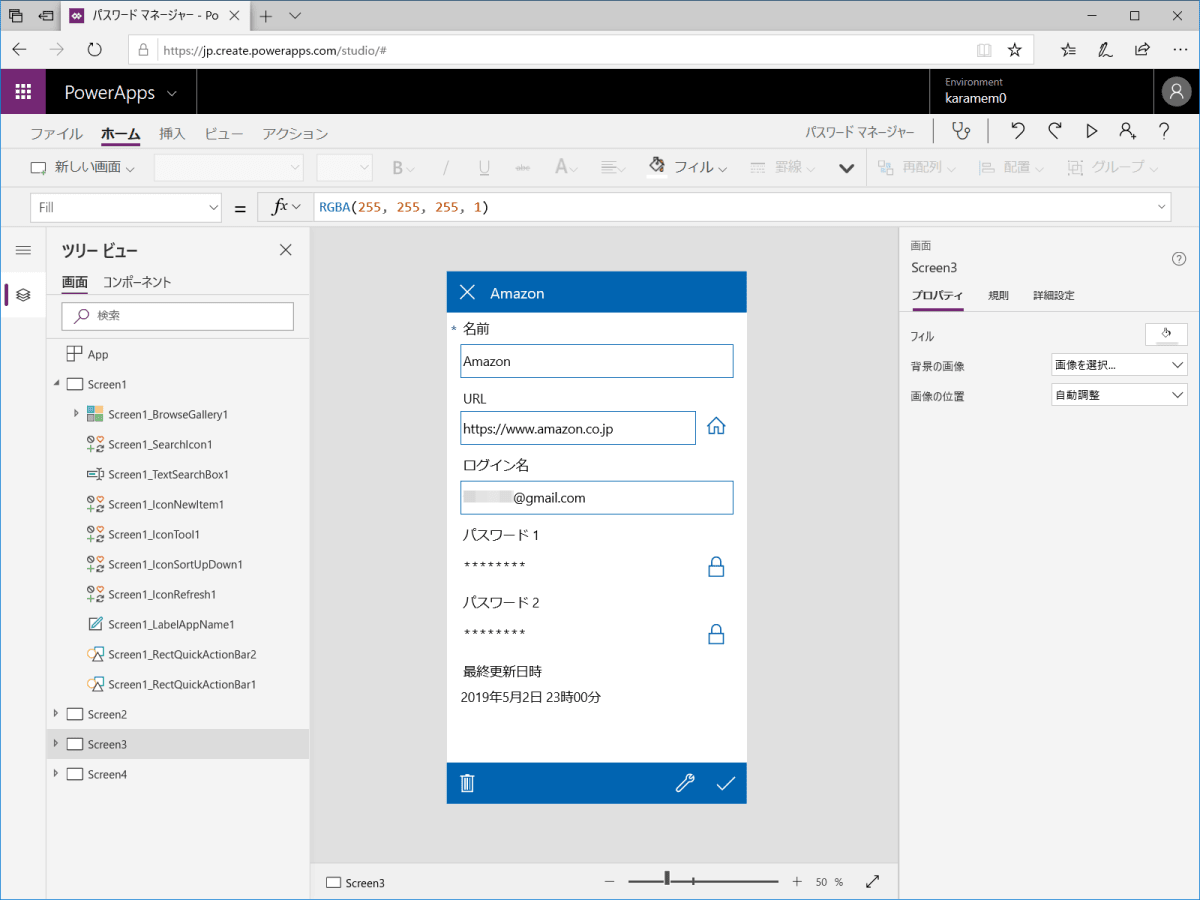Image resolution: width=1200 pixels, height=900 pixels.
Task: Toggle the hamburger menu in left rail
Action: pyautogui.click(x=23, y=250)
